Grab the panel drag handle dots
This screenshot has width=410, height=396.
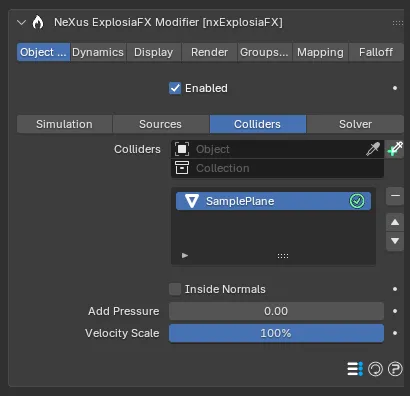coord(398,23)
